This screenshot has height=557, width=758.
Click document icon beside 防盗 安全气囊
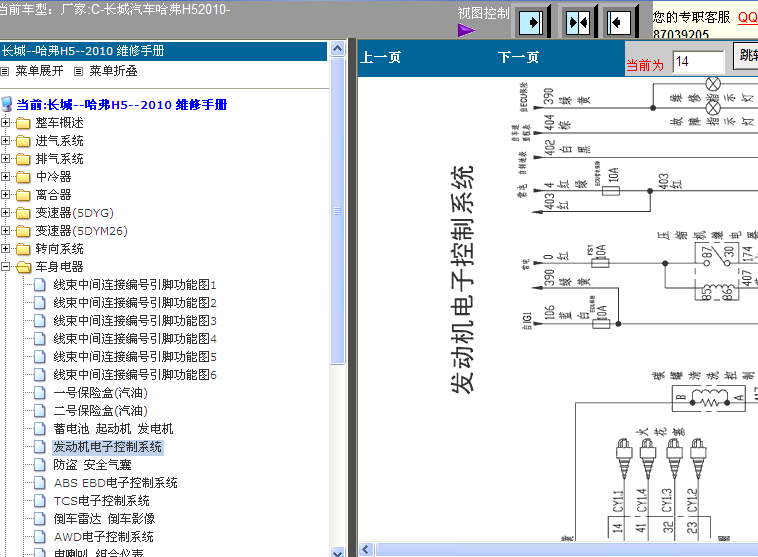coord(40,465)
